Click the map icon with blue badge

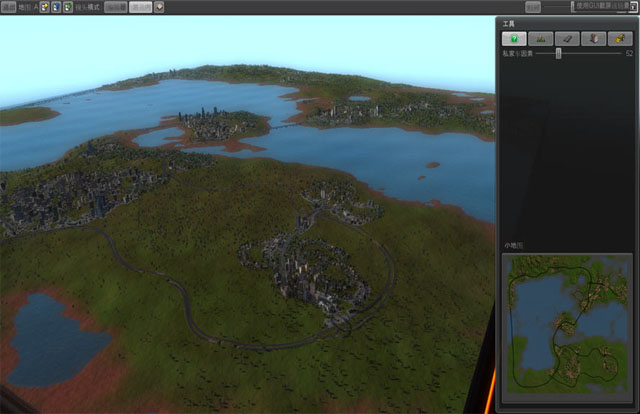pyautogui.click(x=56, y=7)
